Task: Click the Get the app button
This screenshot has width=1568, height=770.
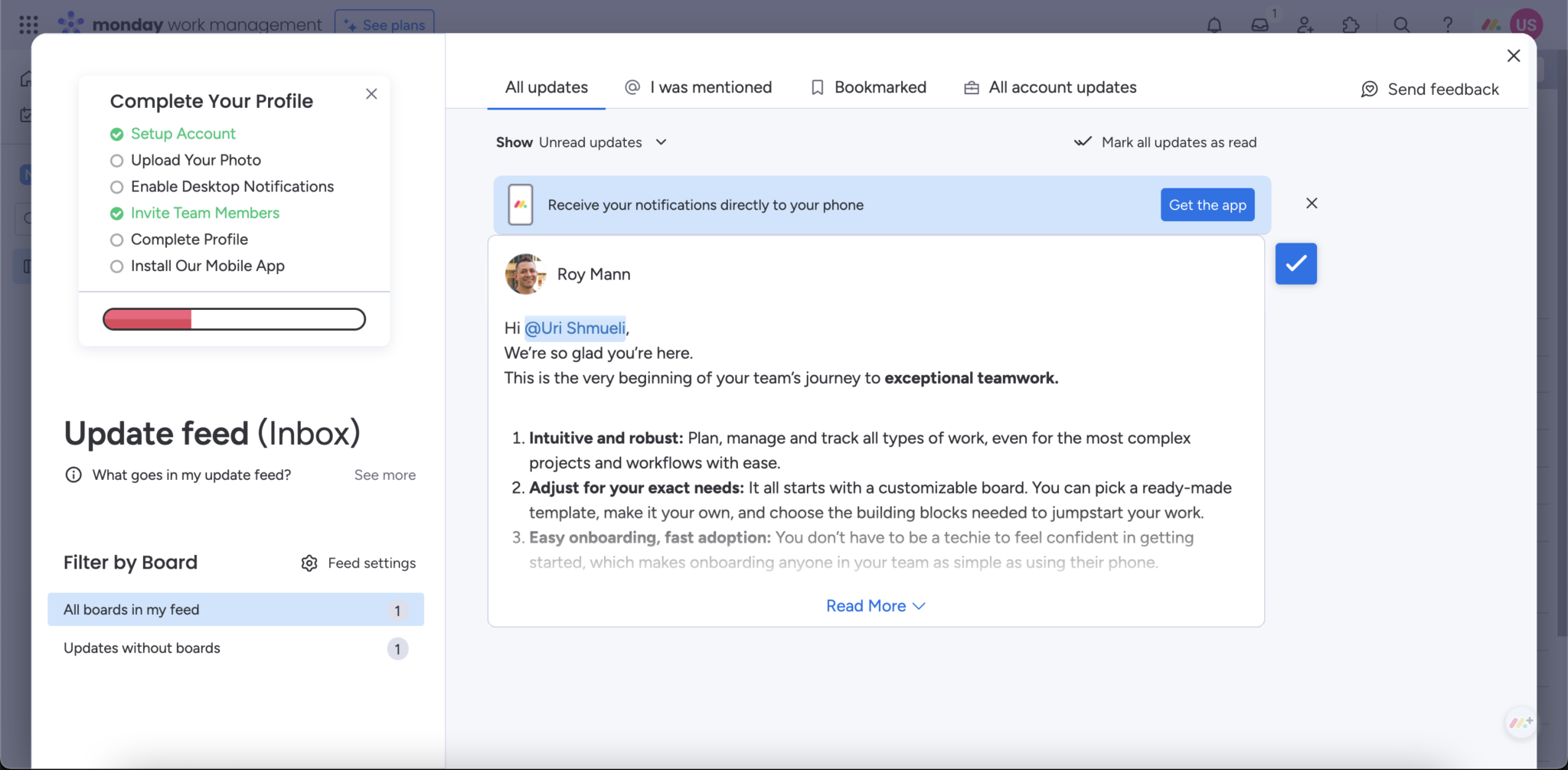Action: (x=1207, y=205)
